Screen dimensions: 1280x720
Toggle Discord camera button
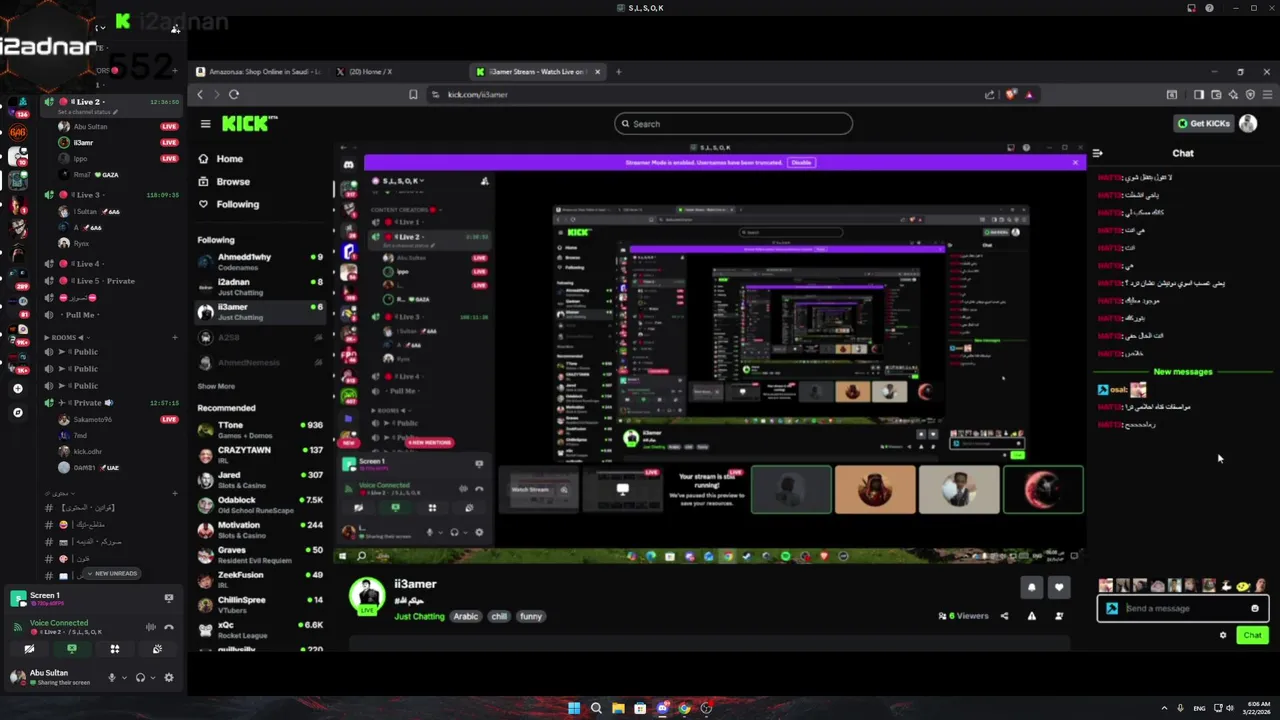(29, 649)
